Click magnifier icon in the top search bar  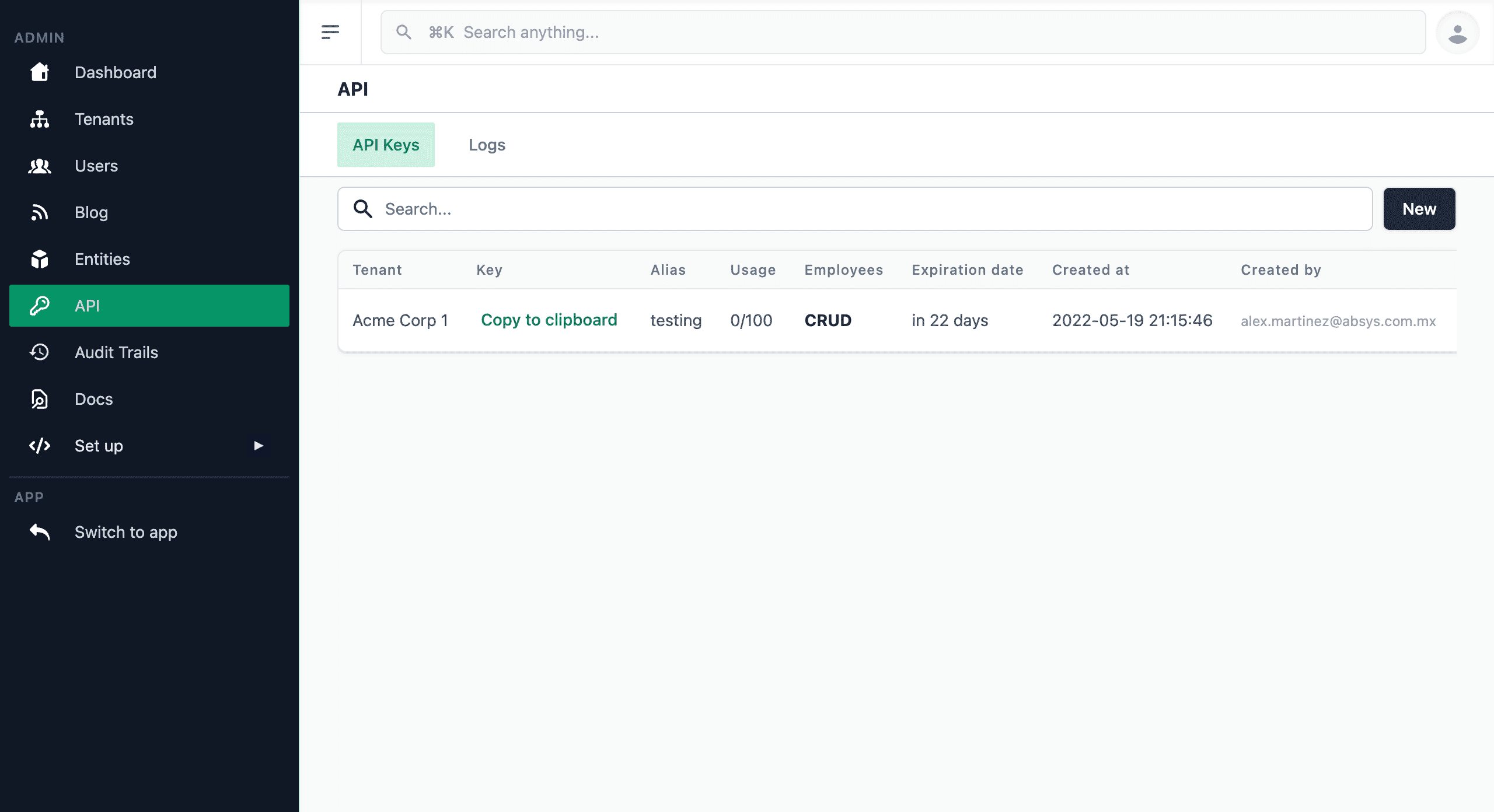[x=404, y=32]
